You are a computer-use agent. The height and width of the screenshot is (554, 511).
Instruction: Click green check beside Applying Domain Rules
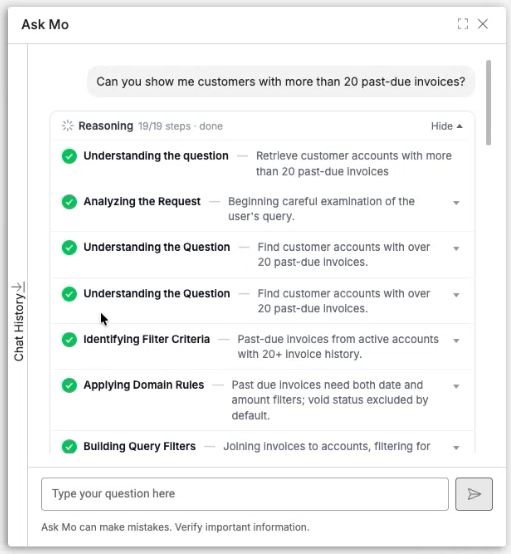tap(69, 385)
